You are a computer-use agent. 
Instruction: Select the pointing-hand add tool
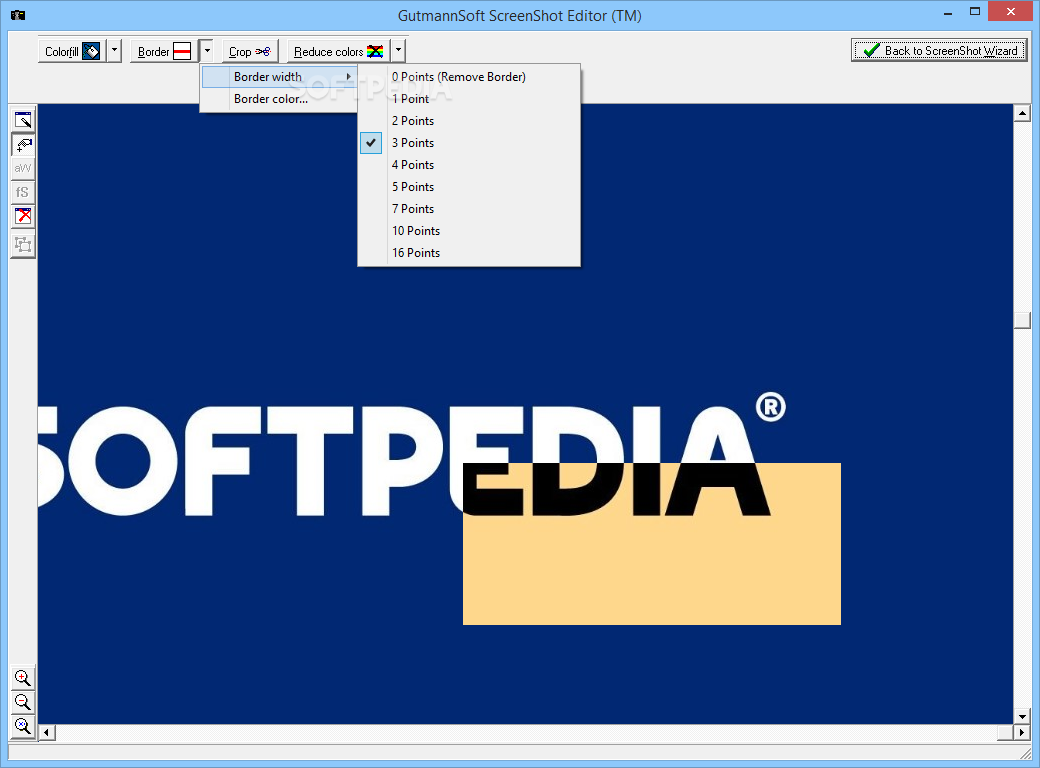pos(23,145)
